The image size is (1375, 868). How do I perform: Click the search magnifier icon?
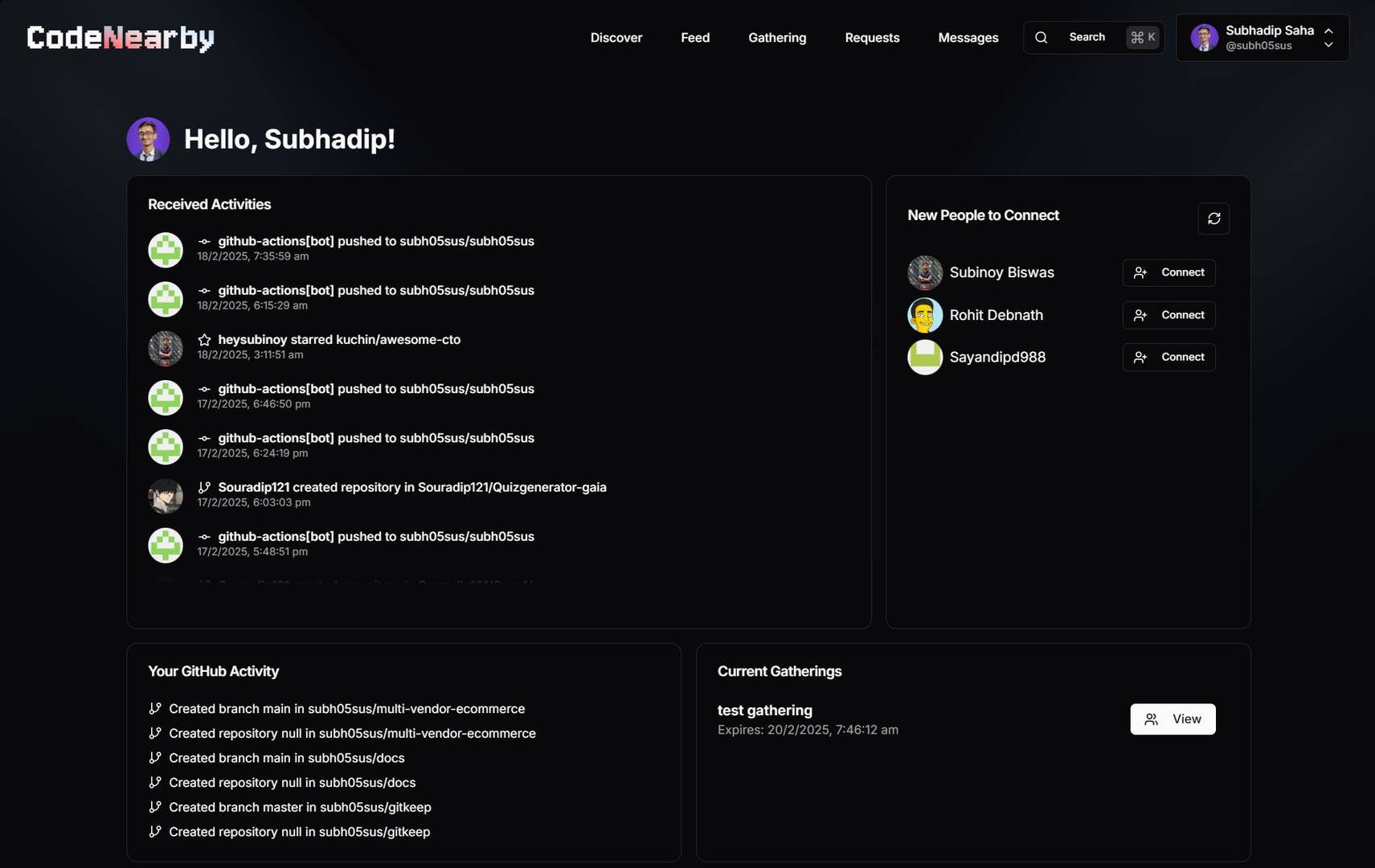click(1041, 37)
